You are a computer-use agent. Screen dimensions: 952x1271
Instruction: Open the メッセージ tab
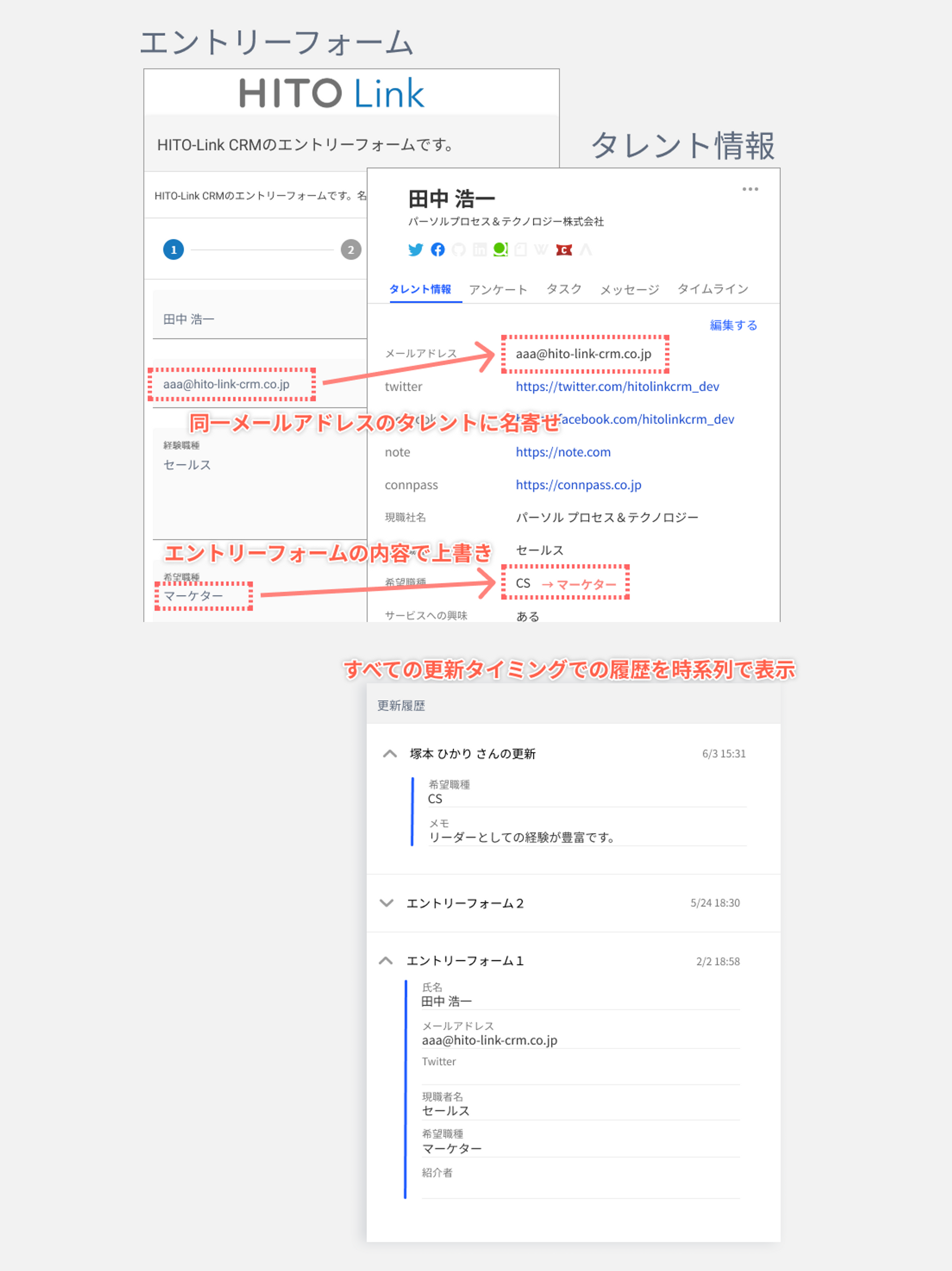tap(630, 289)
